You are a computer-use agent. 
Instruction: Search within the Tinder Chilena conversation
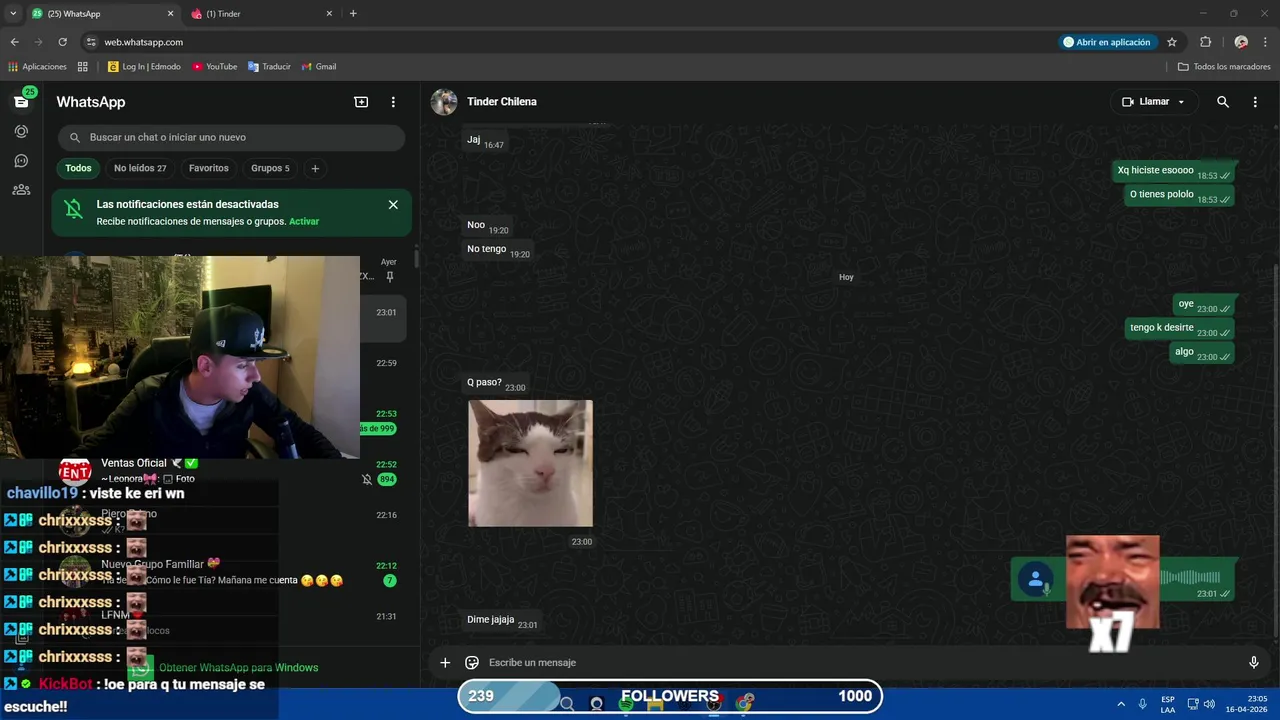[x=1222, y=102]
